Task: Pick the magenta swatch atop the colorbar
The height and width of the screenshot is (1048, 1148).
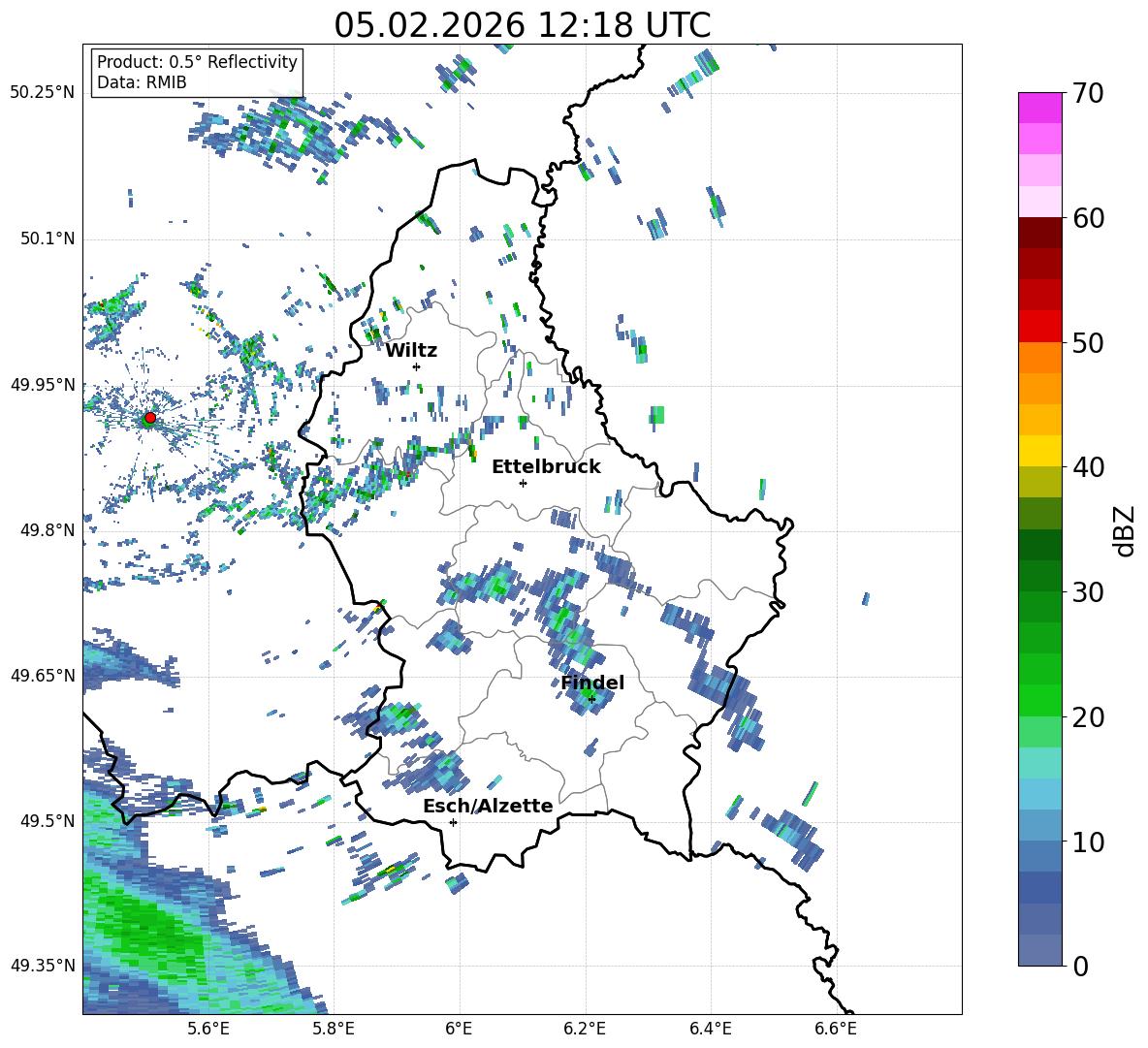Action: click(1039, 108)
